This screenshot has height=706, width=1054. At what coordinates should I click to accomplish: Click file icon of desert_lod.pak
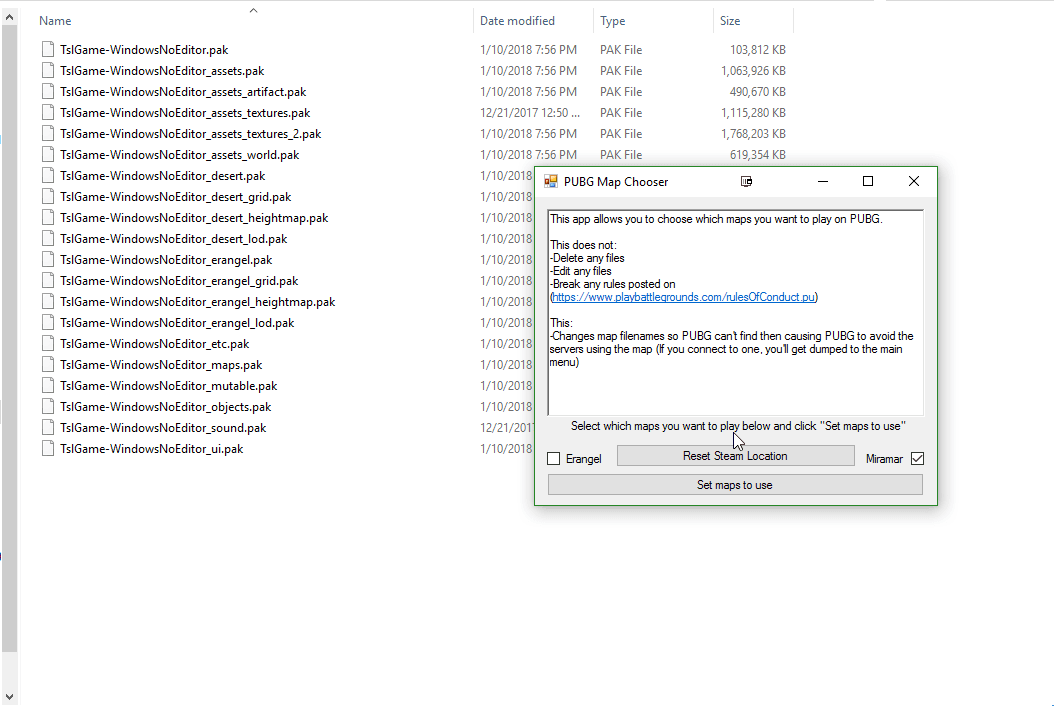(x=48, y=238)
